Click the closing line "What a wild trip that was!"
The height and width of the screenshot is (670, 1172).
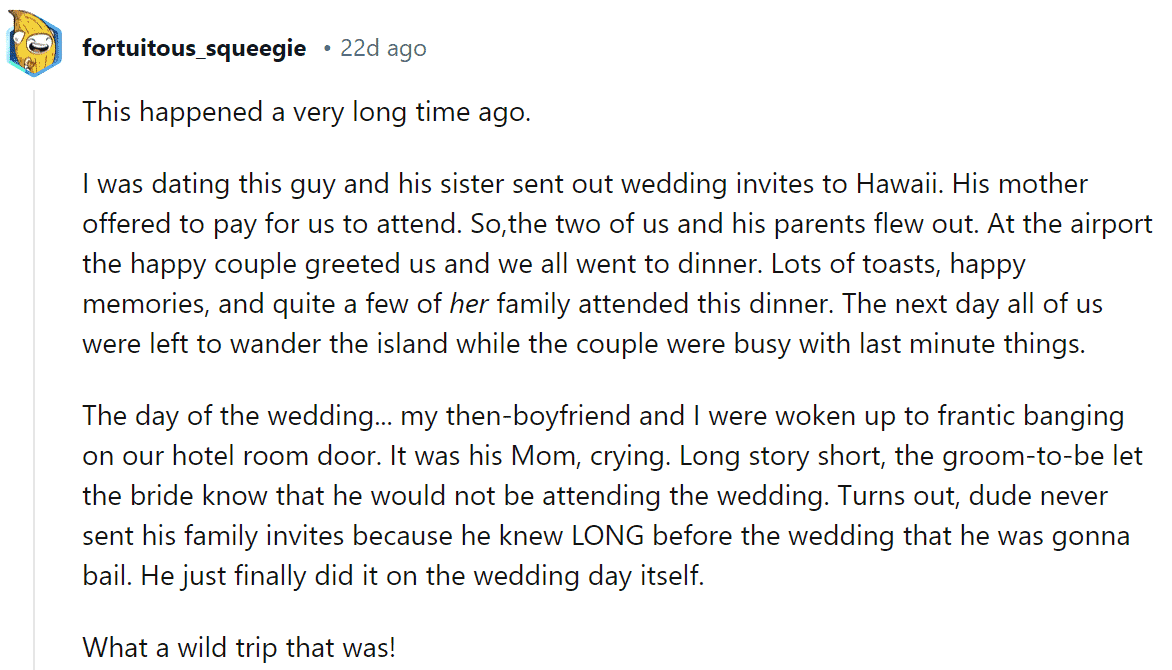[x=239, y=648]
